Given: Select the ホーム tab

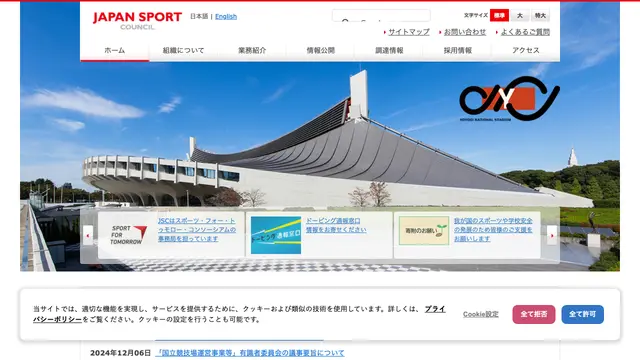Looking at the screenshot, I should pyautogui.click(x=115, y=51).
